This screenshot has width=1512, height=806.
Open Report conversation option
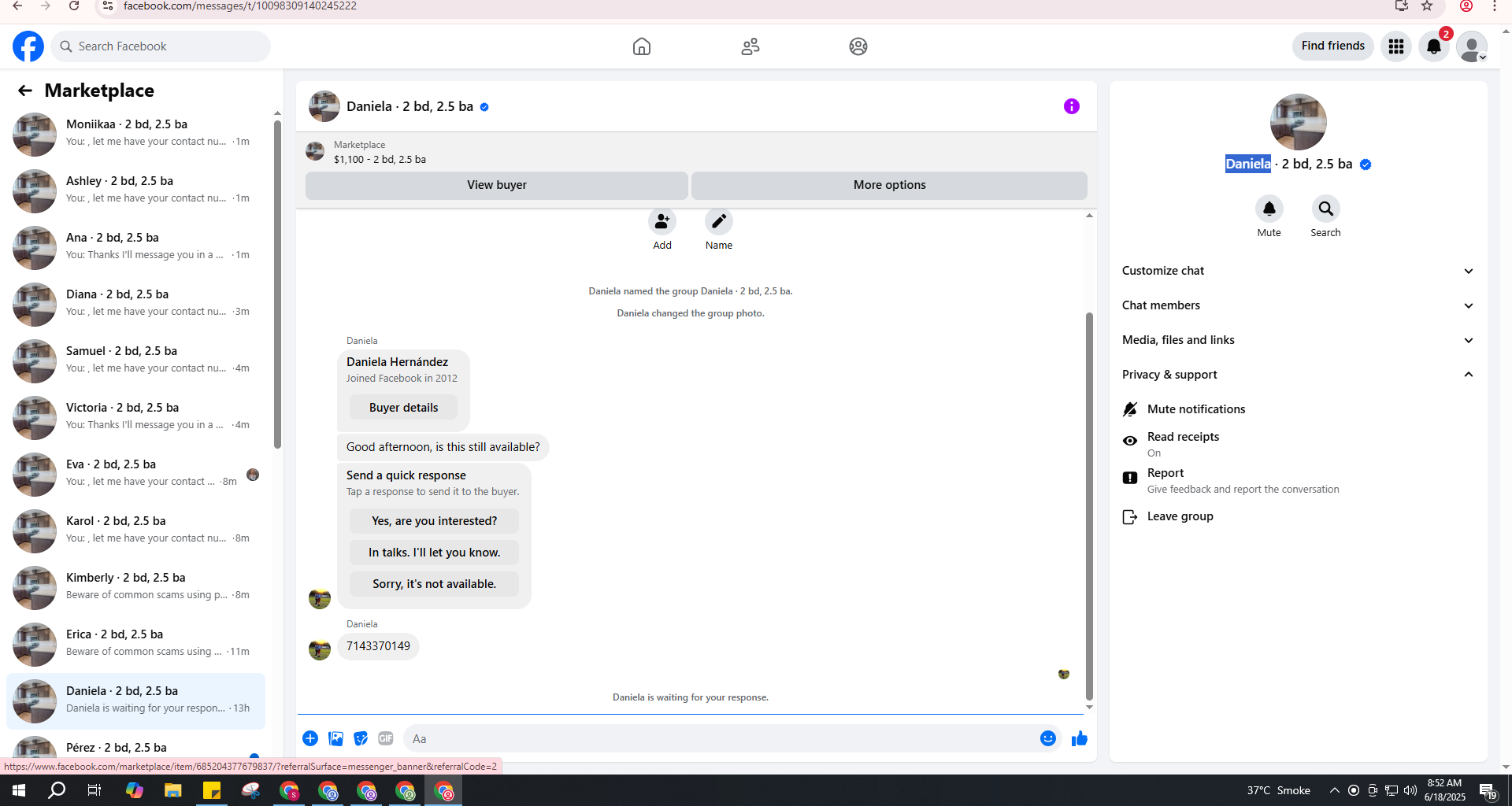tap(1298, 480)
